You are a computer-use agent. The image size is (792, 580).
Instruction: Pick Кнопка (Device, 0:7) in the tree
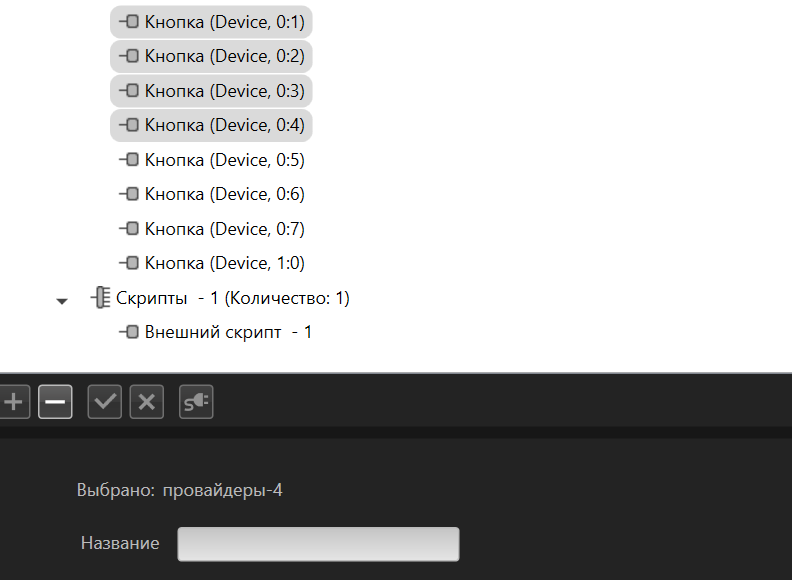click(x=224, y=229)
